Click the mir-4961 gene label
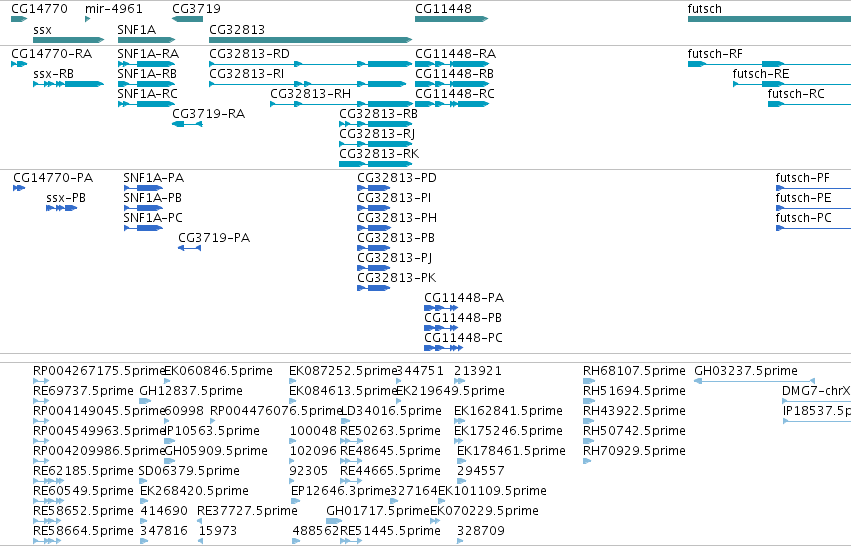This screenshot has height=546, width=851. click(113, 9)
